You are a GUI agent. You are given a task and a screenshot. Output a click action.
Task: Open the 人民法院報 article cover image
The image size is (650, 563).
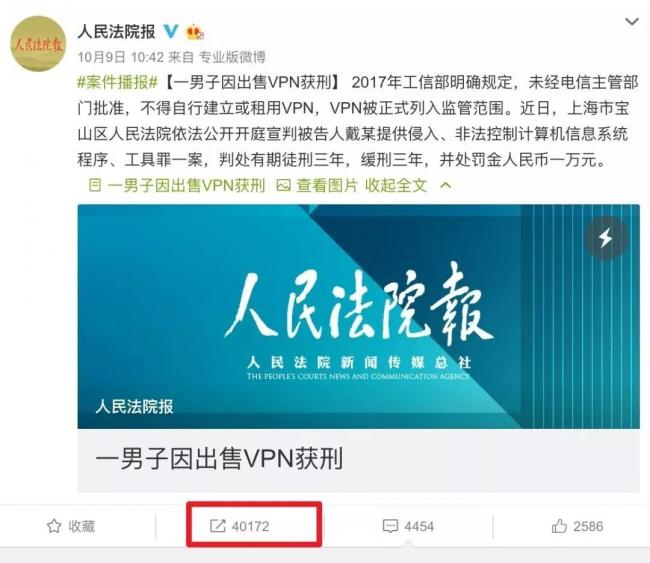point(359,316)
